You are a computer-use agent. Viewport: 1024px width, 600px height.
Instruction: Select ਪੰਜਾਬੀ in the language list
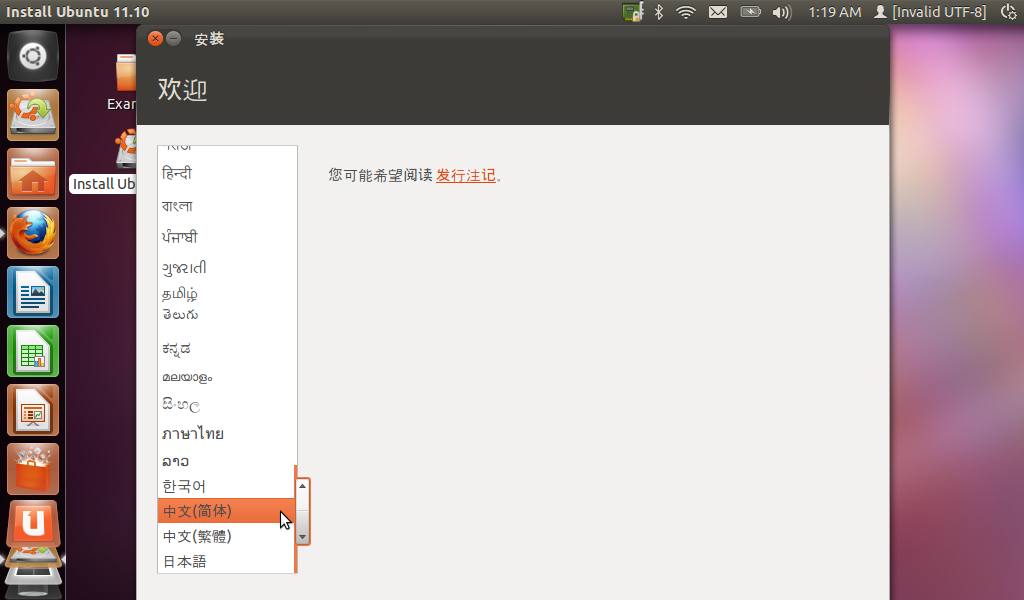click(x=226, y=236)
